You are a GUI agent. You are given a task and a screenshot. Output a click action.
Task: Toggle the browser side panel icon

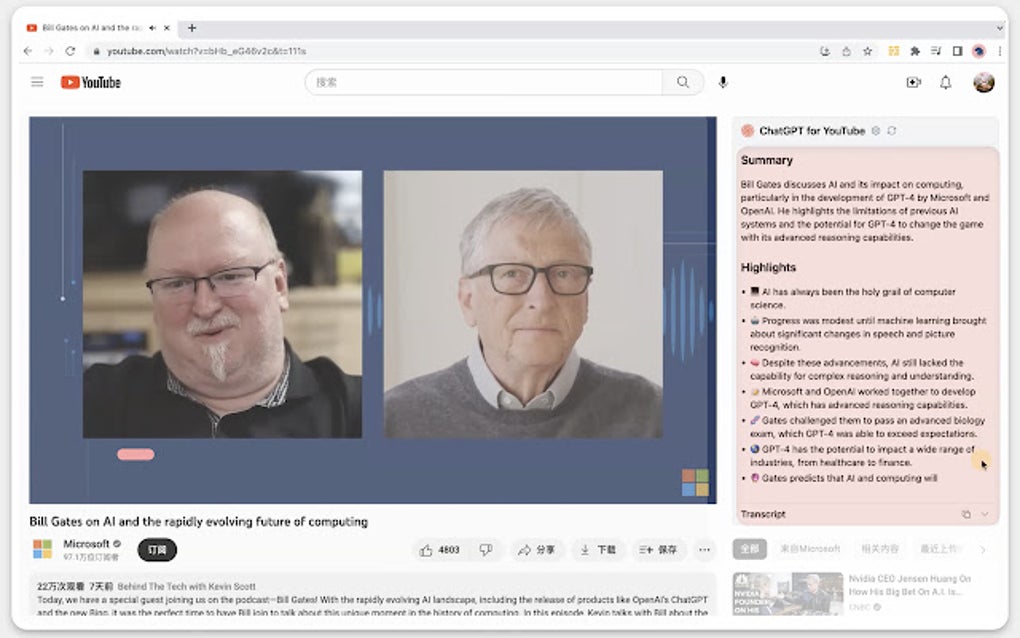[958, 51]
